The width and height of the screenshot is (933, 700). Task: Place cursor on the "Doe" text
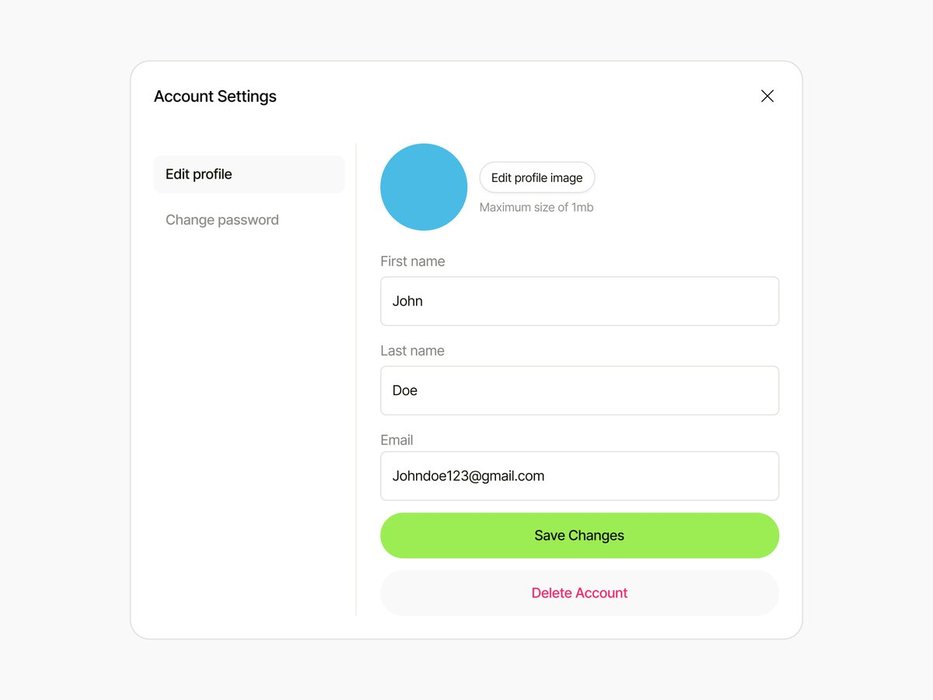tap(405, 391)
